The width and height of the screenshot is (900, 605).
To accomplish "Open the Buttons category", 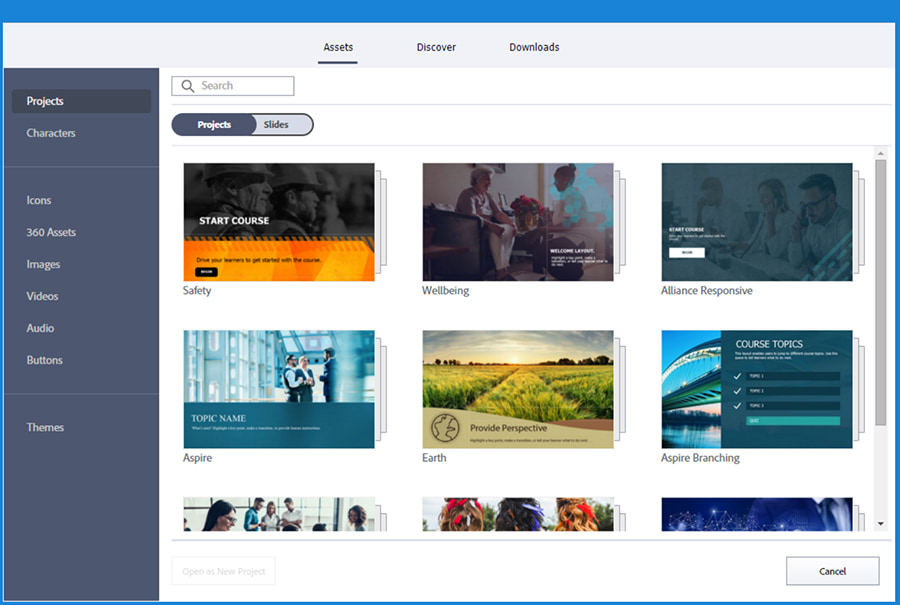I will pyautogui.click(x=44, y=360).
